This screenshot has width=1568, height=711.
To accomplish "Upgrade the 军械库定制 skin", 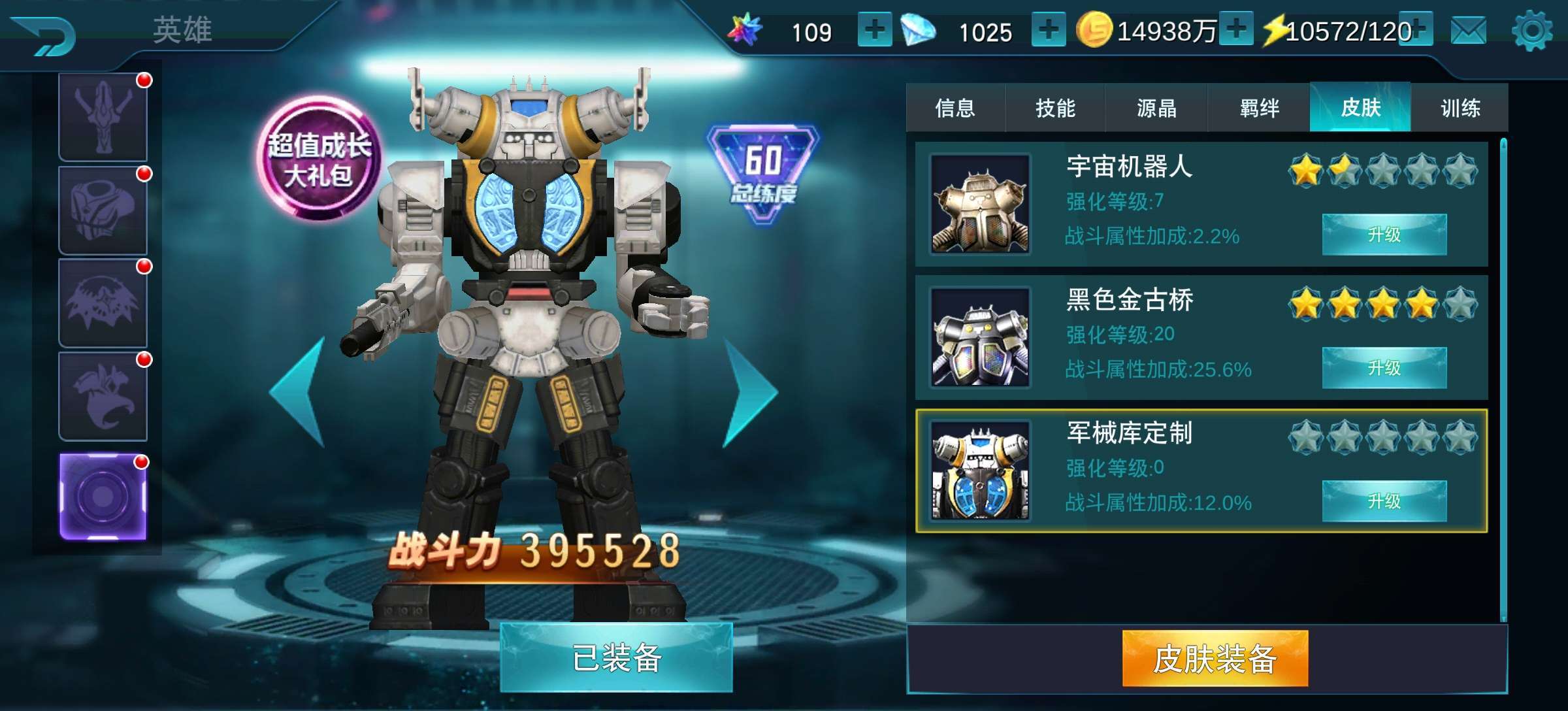I will (x=1384, y=501).
